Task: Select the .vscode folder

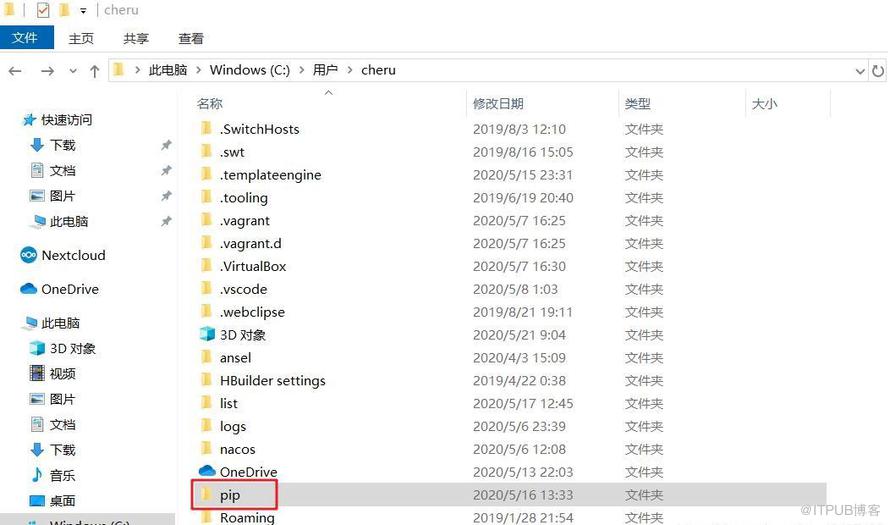Action: click(244, 289)
